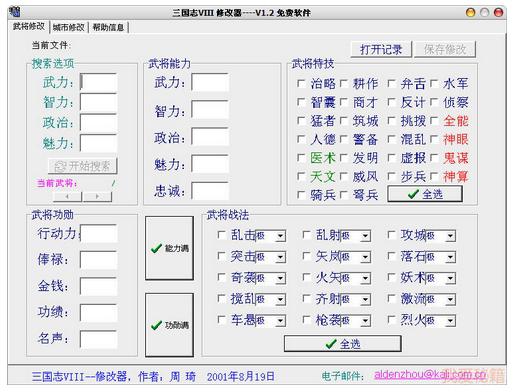Viewport: 513px width, 392px height.
Task: Click the 魅力 ability input field
Action: (x=210, y=164)
